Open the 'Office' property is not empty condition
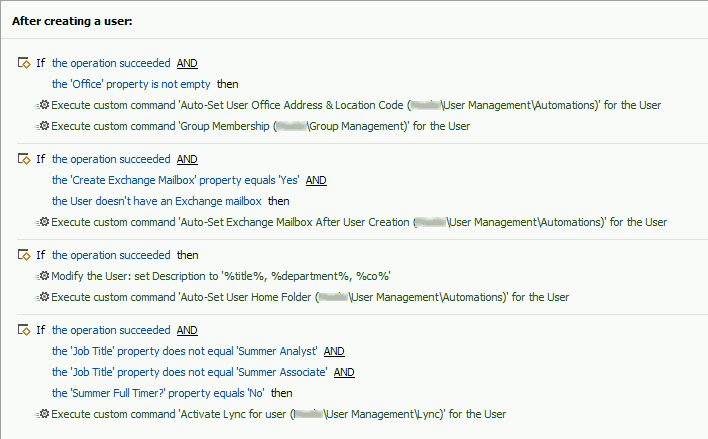Viewport: 708px width, 439px height. [131, 84]
